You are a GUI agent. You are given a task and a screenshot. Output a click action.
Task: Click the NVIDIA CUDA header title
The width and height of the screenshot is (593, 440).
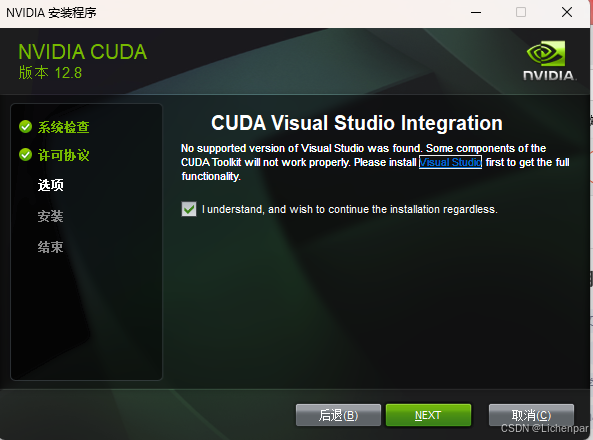[82, 52]
